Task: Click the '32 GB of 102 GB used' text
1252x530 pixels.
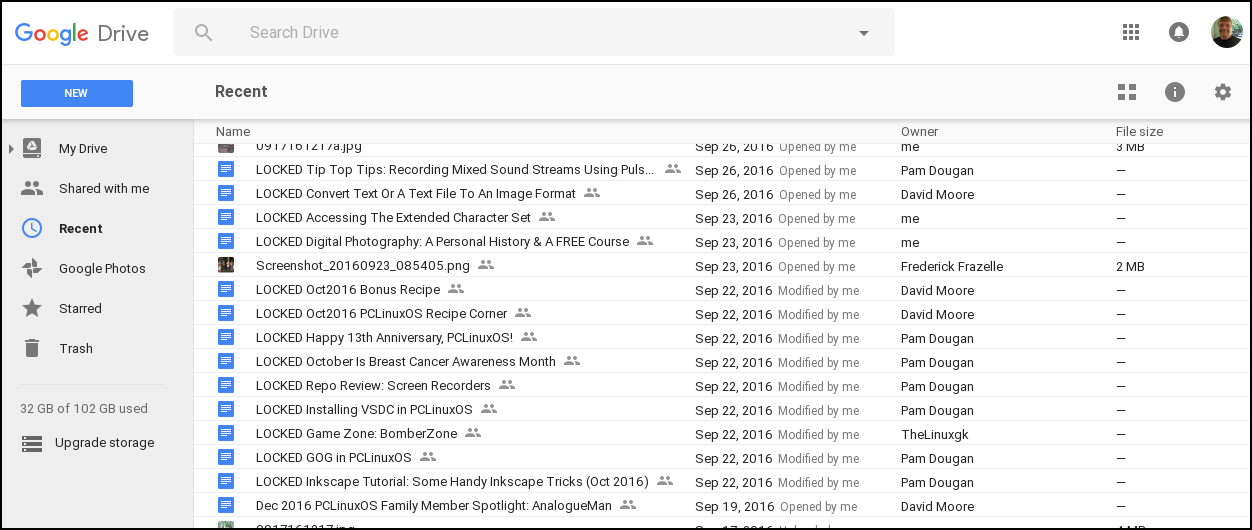Action: 84,409
